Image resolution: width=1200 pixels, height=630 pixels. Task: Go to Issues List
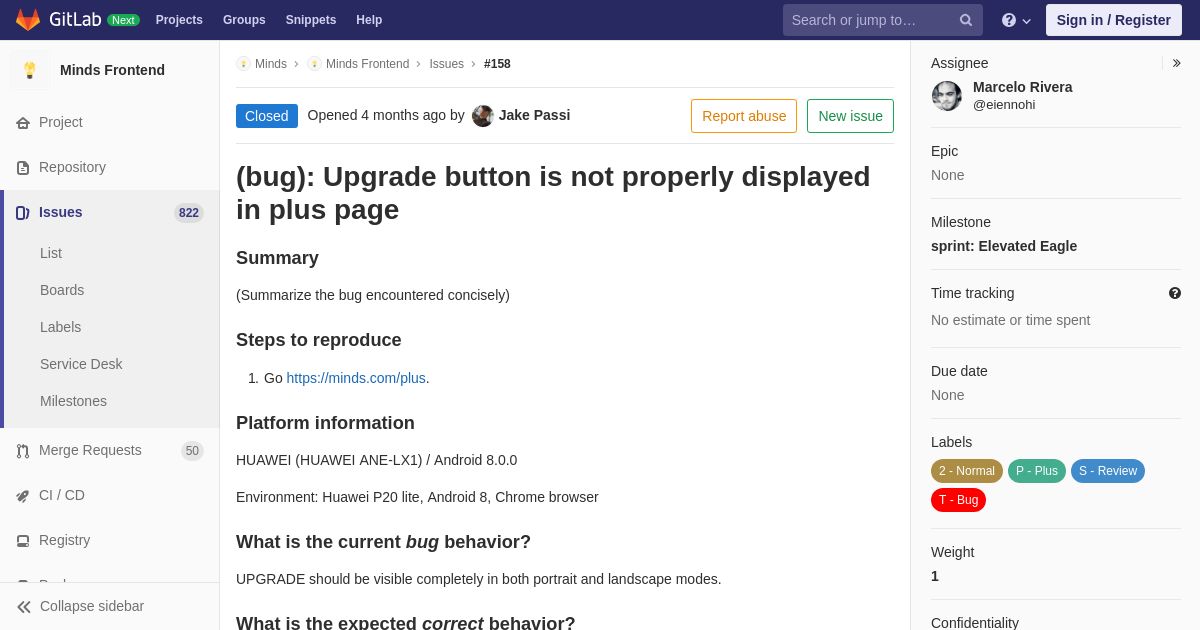[51, 254]
